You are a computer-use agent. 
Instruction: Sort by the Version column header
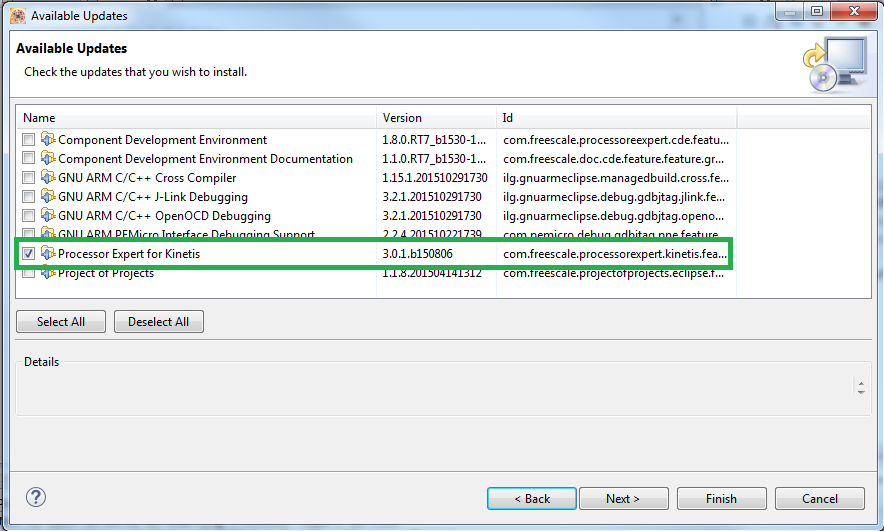(436, 118)
